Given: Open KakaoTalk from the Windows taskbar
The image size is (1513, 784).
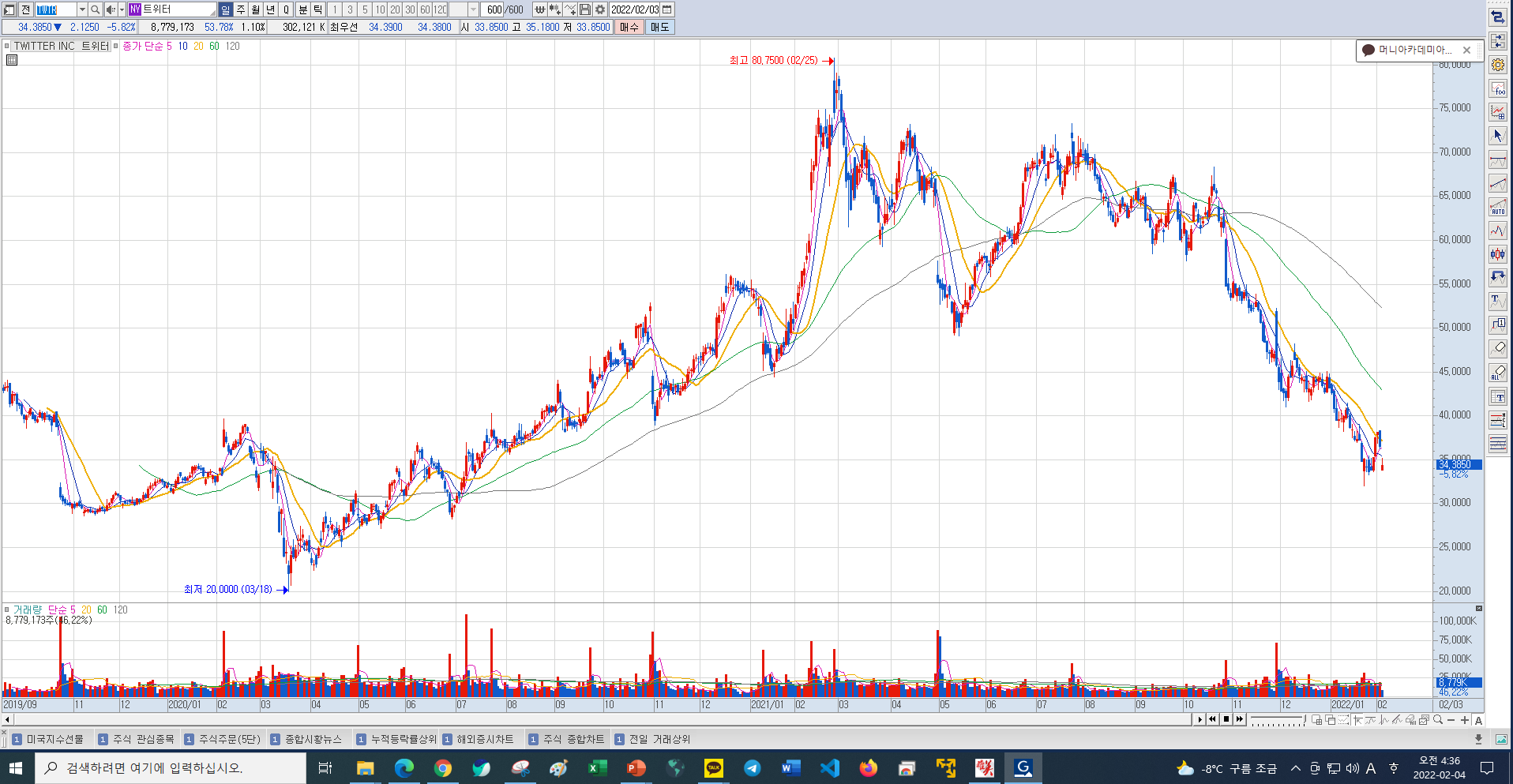Looking at the screenshot, I should coord(713,767).
